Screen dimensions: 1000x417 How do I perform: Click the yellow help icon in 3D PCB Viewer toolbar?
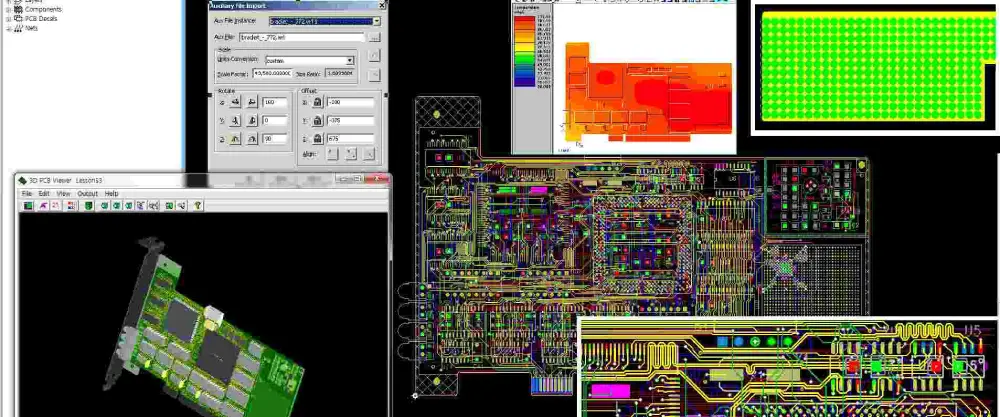click(198, 205)
